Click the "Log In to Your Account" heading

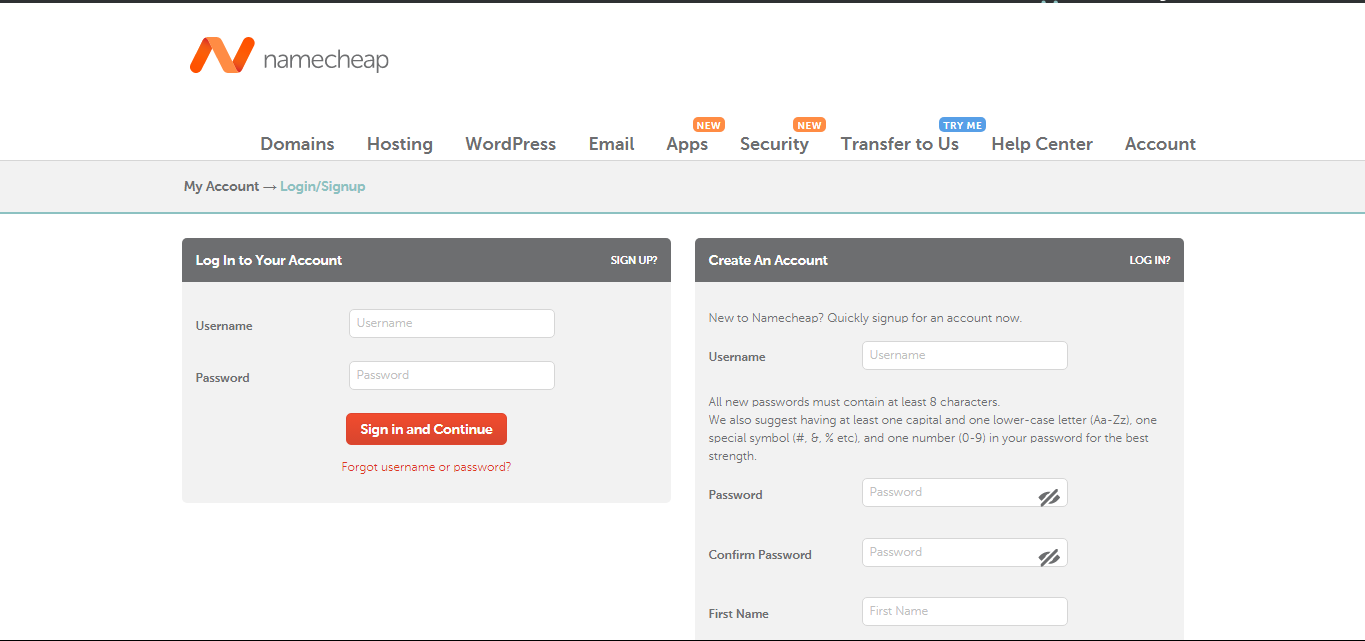[269, 260]
